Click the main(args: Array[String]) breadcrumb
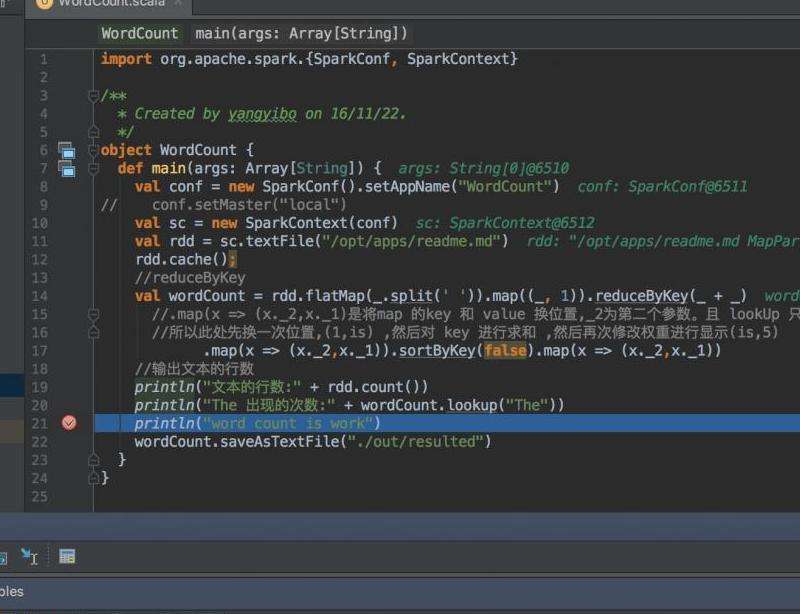800x614 pixels. pos(301,33)
